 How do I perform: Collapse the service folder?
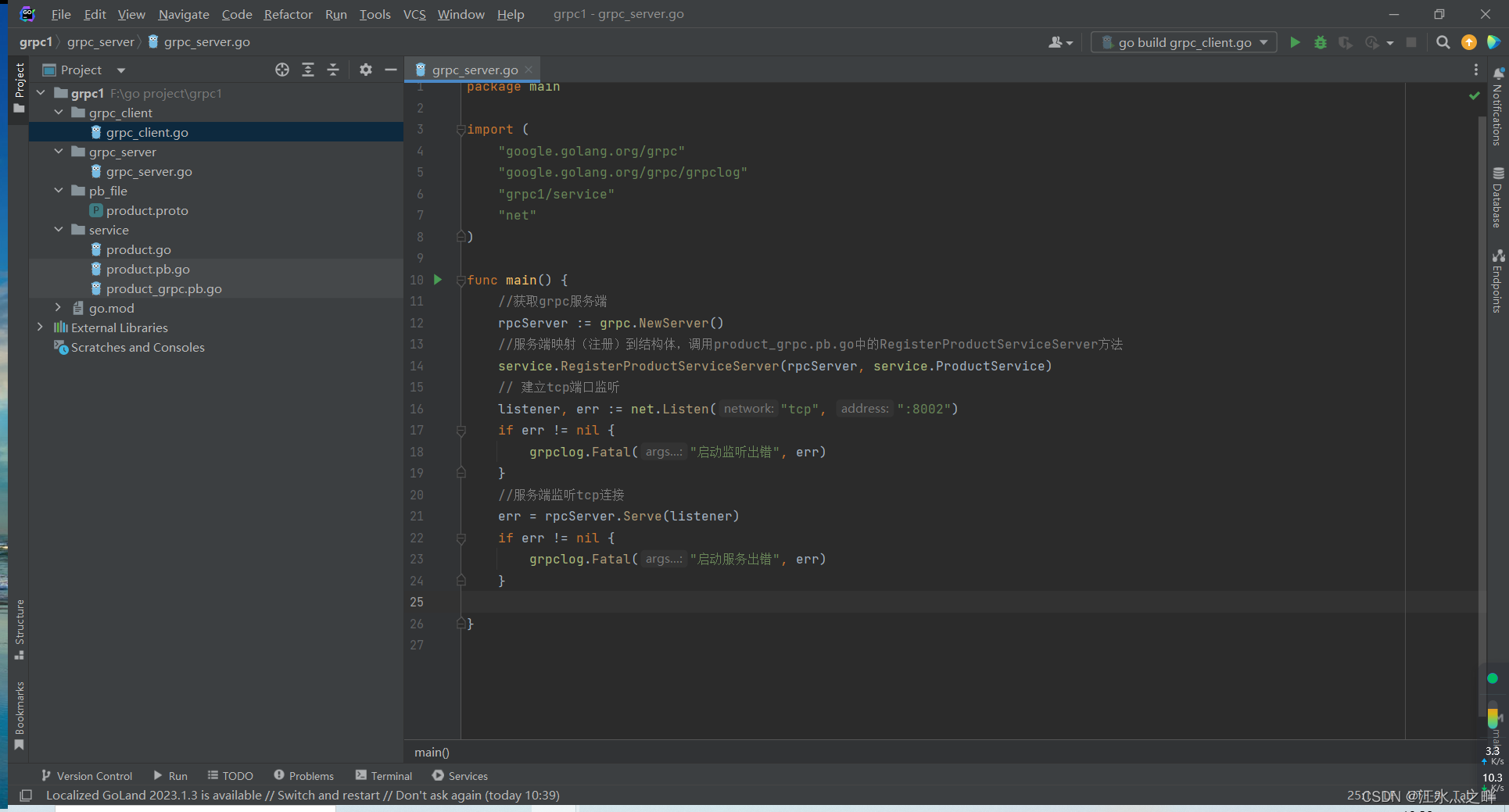click(59, 230)
